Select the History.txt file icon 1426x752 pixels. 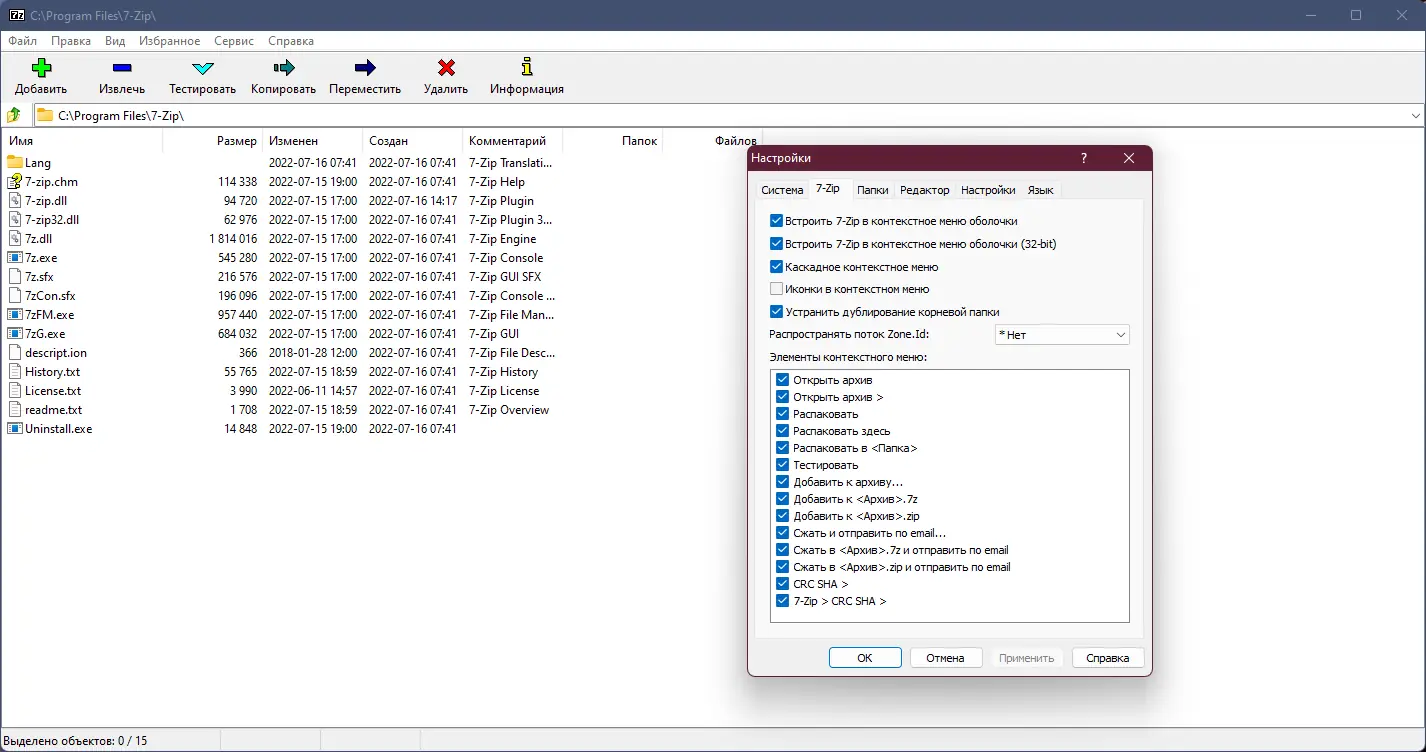(15, 372)
